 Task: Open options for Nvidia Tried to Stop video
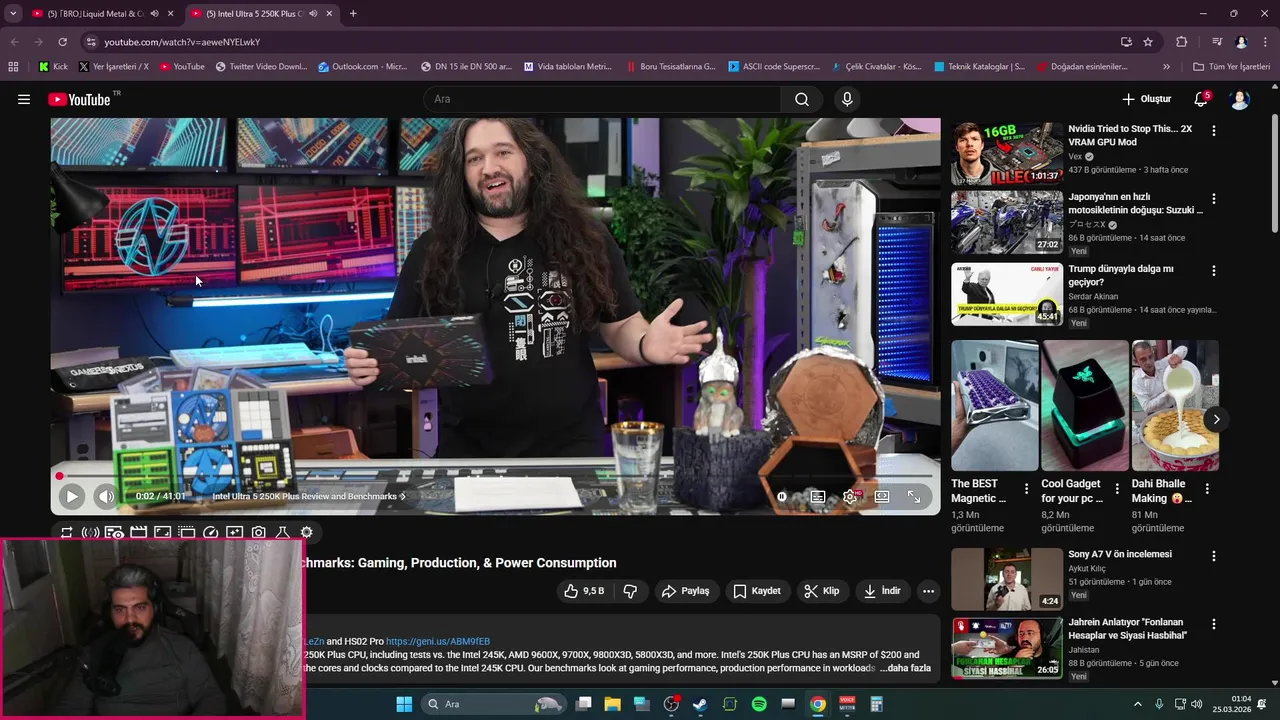point(1214,131)
